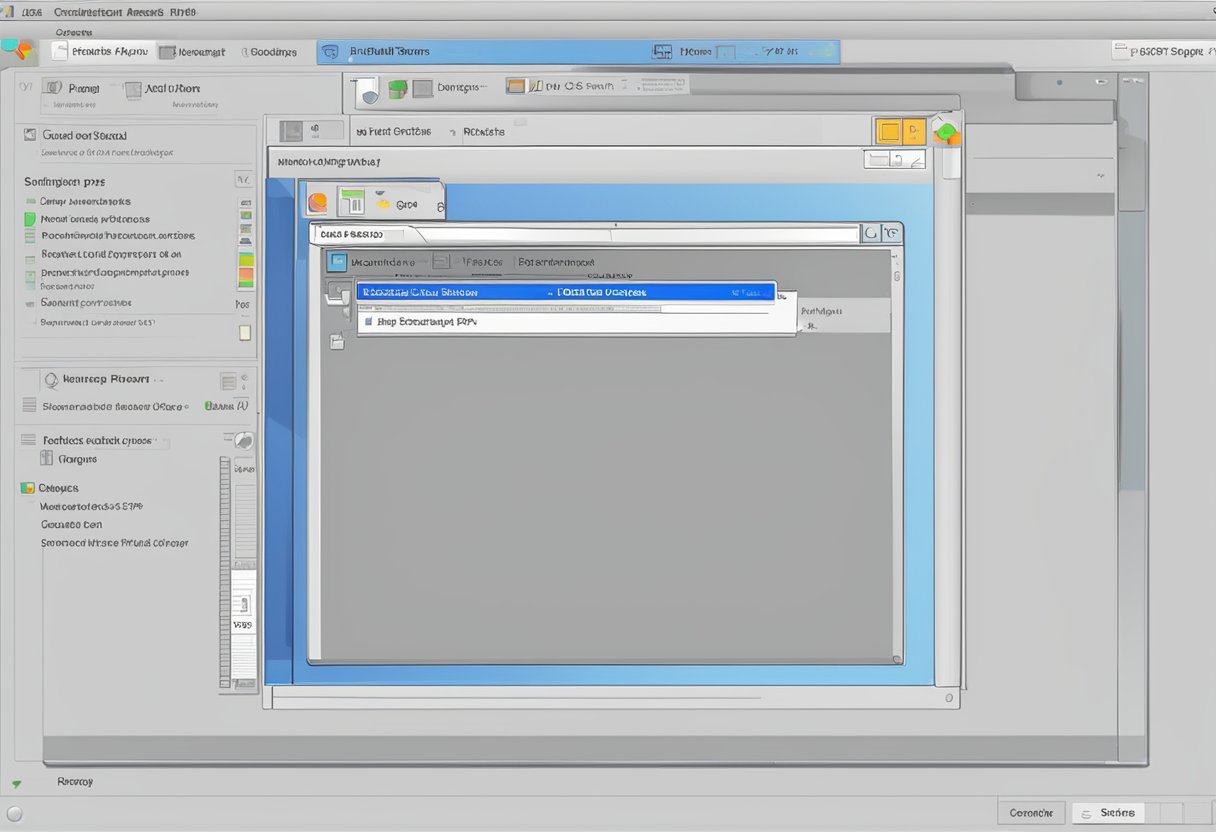Open the 'Goodings' tab in top bar
1216x832 pixels.
click(x=272, y=52)
